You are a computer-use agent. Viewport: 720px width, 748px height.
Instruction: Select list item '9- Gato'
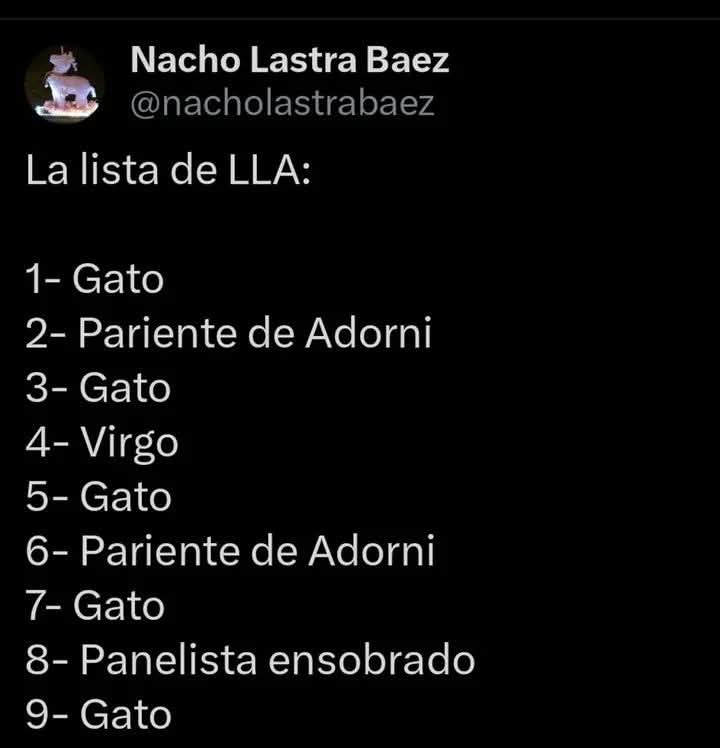click(x=98, y=715)
